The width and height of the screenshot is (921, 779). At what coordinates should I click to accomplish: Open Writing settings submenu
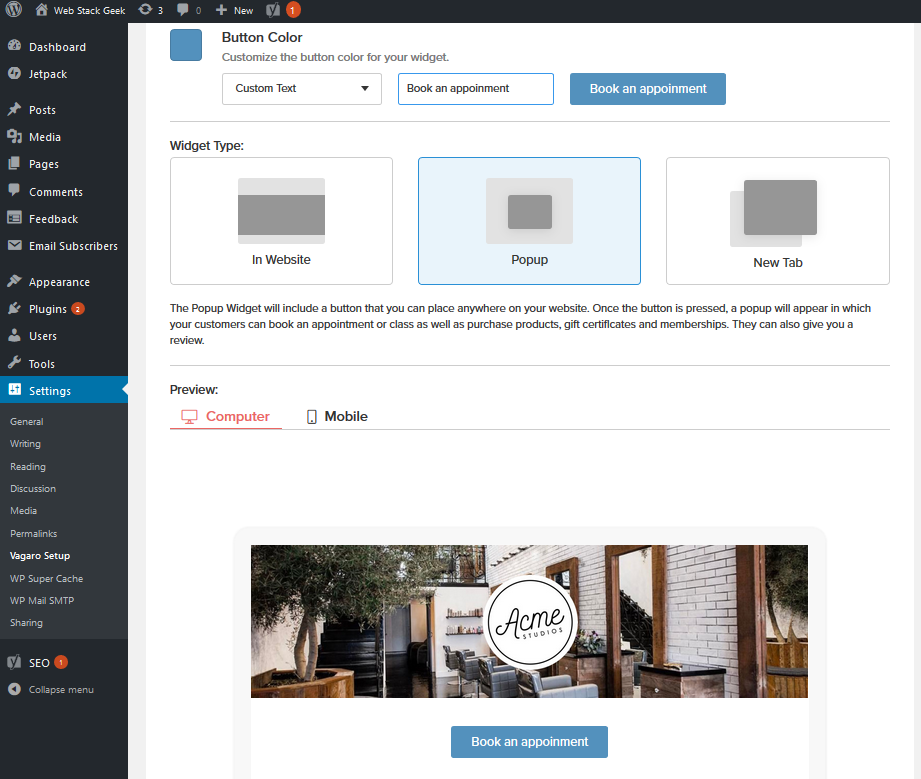[25, 444]
